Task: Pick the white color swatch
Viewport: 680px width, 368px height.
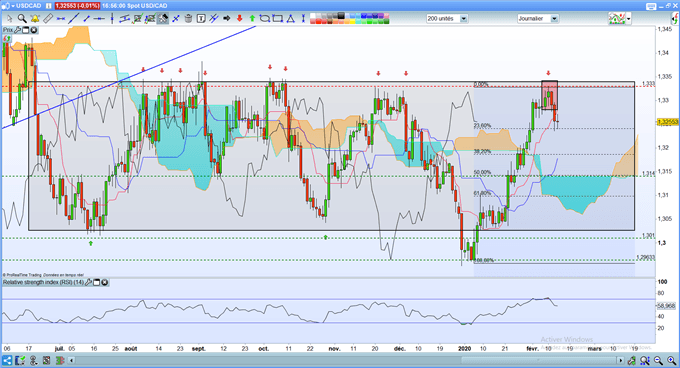Action: click(313, 16)
